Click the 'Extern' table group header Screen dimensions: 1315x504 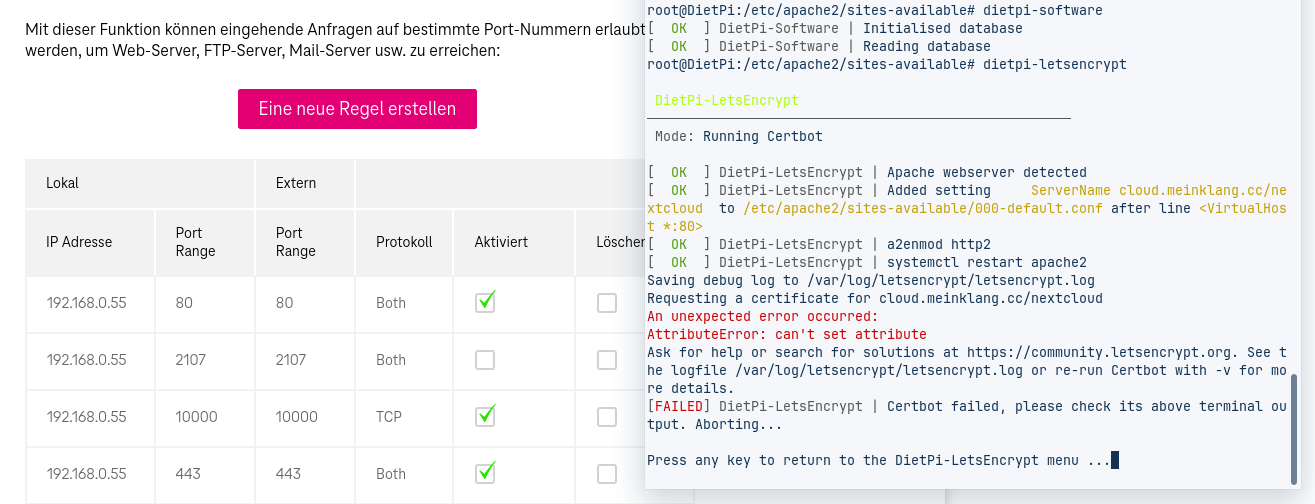[x=296, y=183]
